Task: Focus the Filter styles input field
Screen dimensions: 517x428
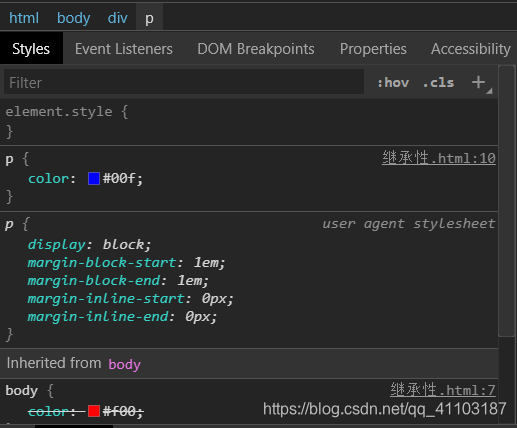Action: (x=184, y=82)
